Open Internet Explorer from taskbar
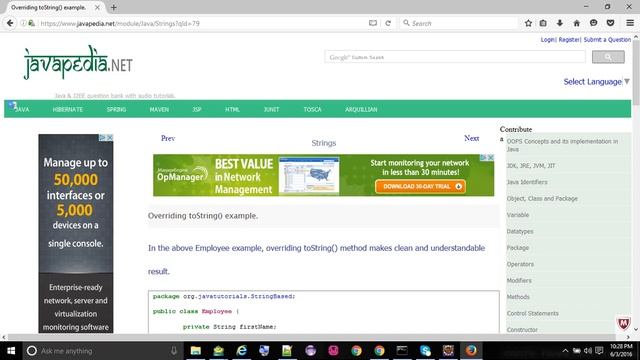The image size is (640, 360). pos(242,351)
